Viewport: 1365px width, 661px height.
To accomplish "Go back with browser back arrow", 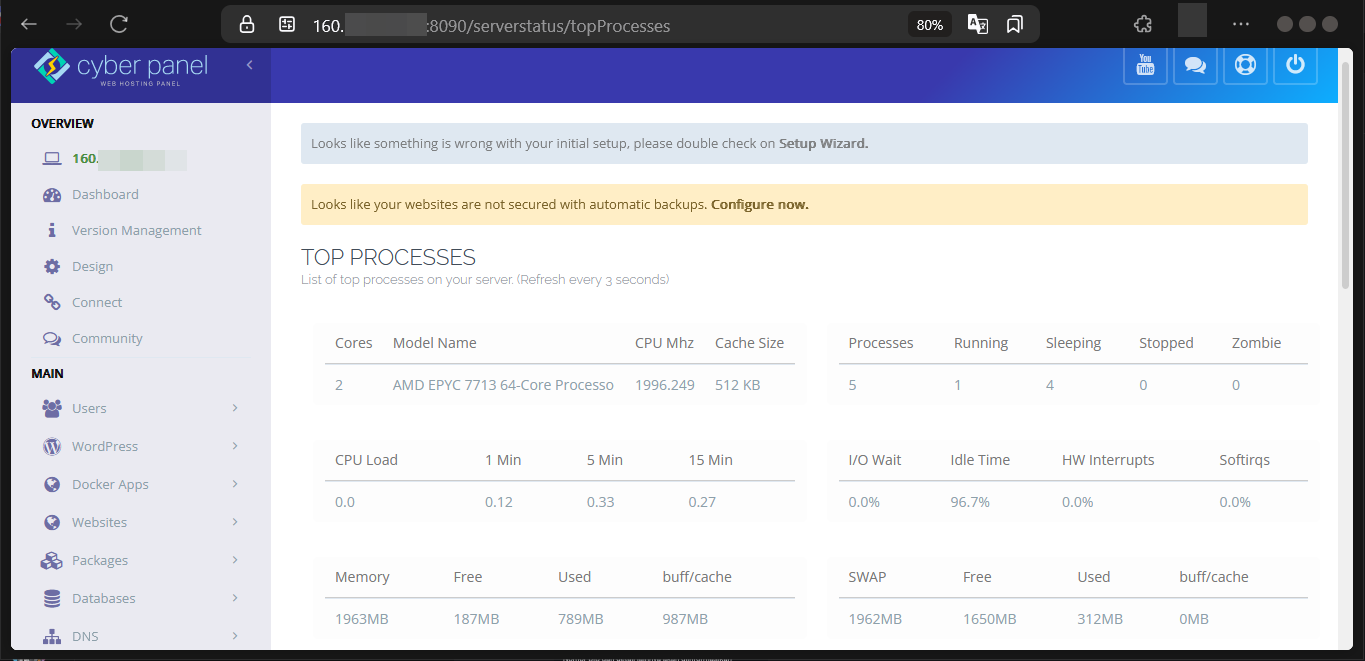I will point(29,25).
